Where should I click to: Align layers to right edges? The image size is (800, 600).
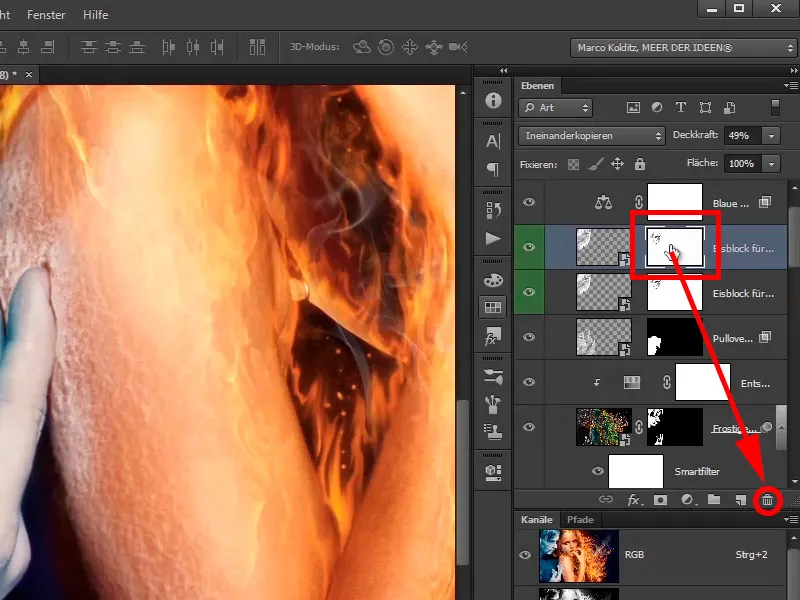point(47,47)
